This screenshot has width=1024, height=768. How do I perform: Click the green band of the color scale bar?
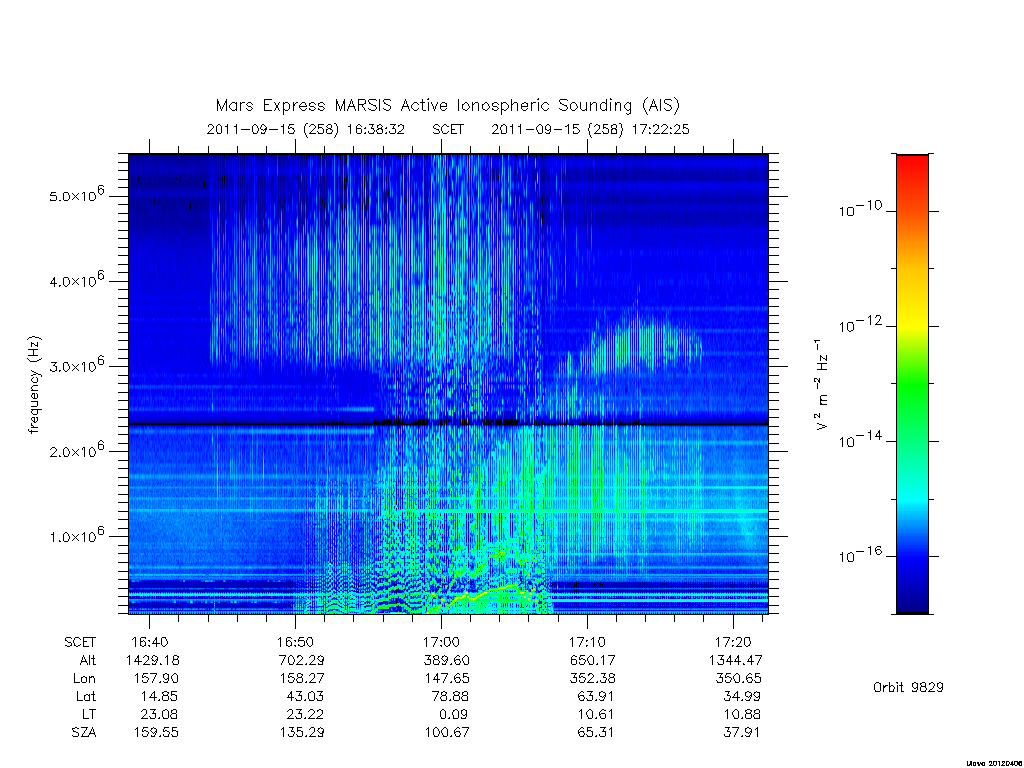click(x=912, y=385)
